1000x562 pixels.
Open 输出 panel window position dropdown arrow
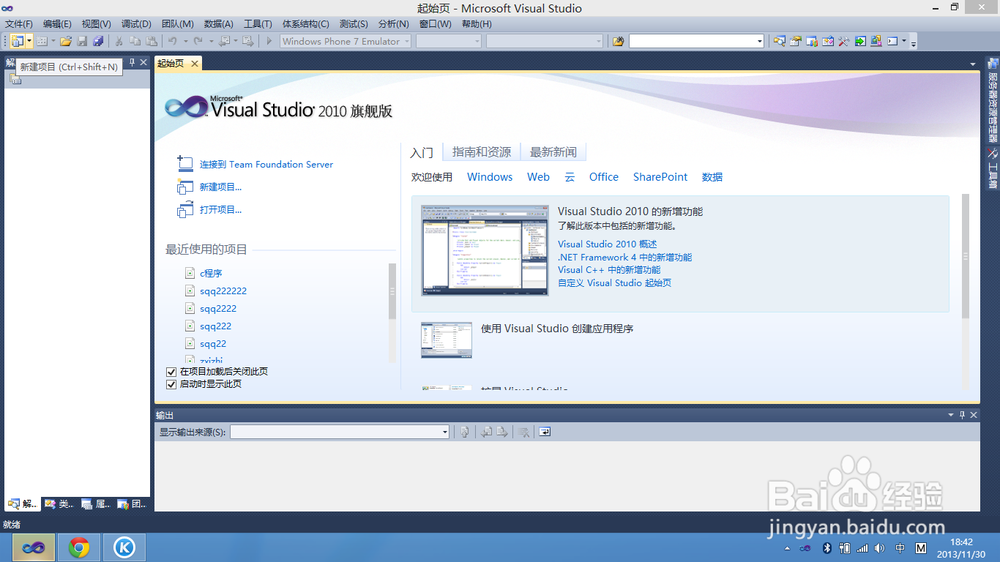951,415
